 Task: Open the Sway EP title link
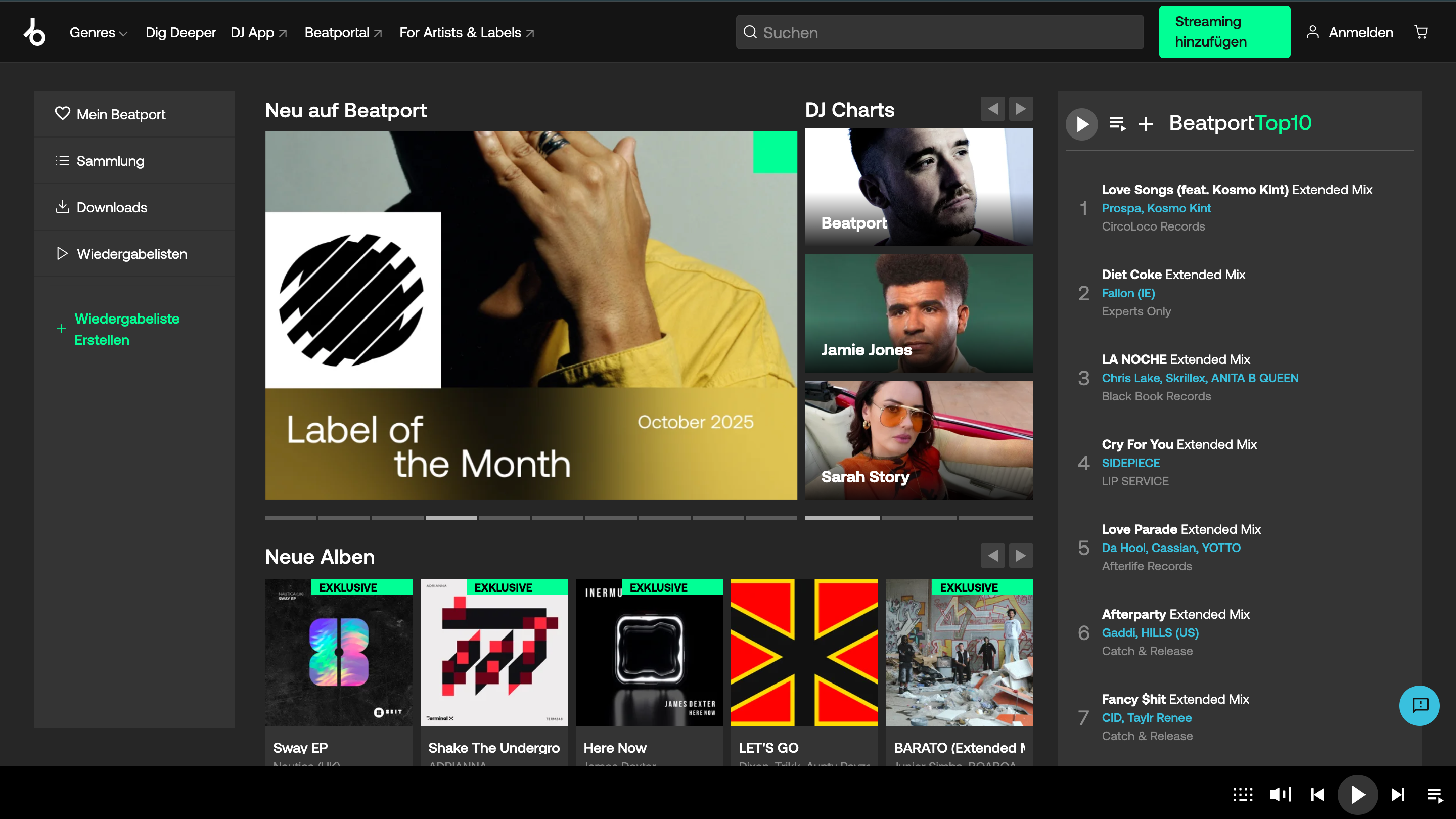[x=300, y=748]
